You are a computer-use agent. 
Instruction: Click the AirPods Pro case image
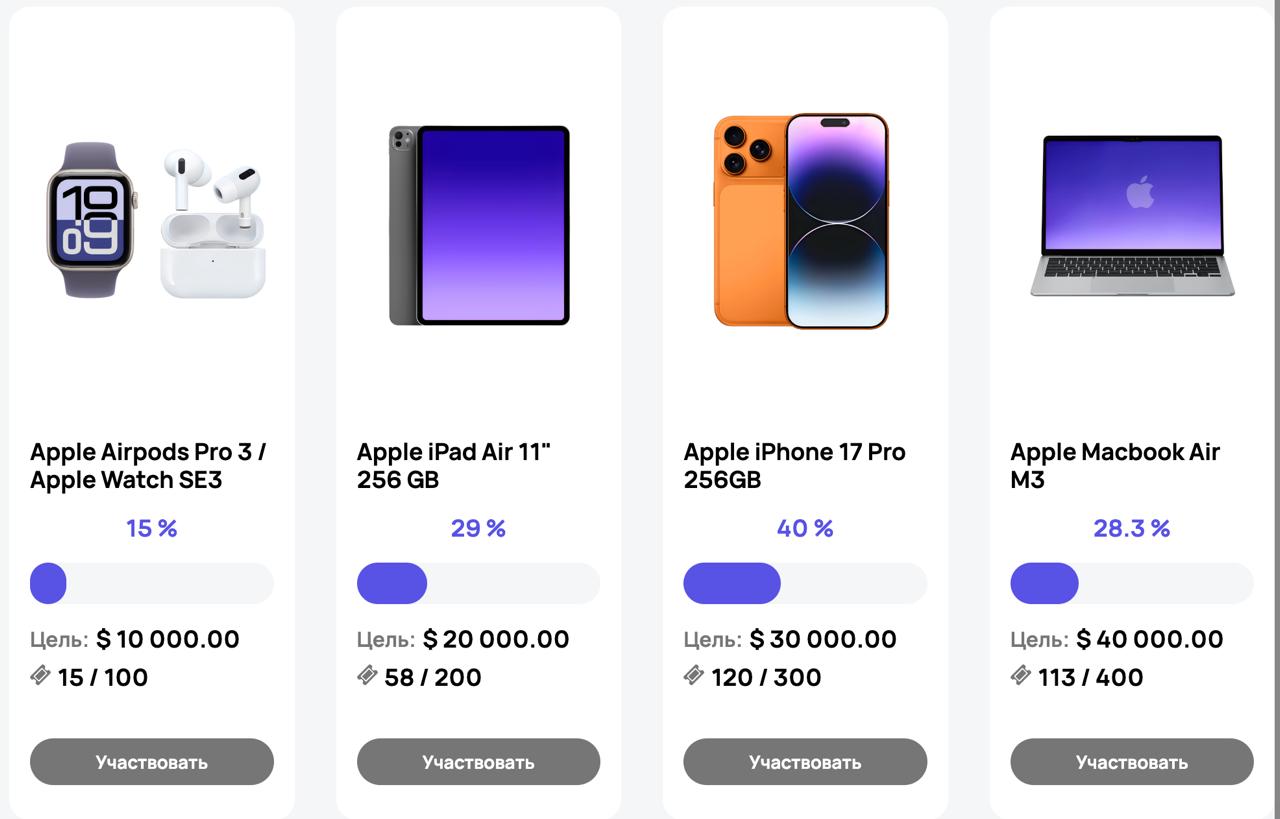[214, 224]
